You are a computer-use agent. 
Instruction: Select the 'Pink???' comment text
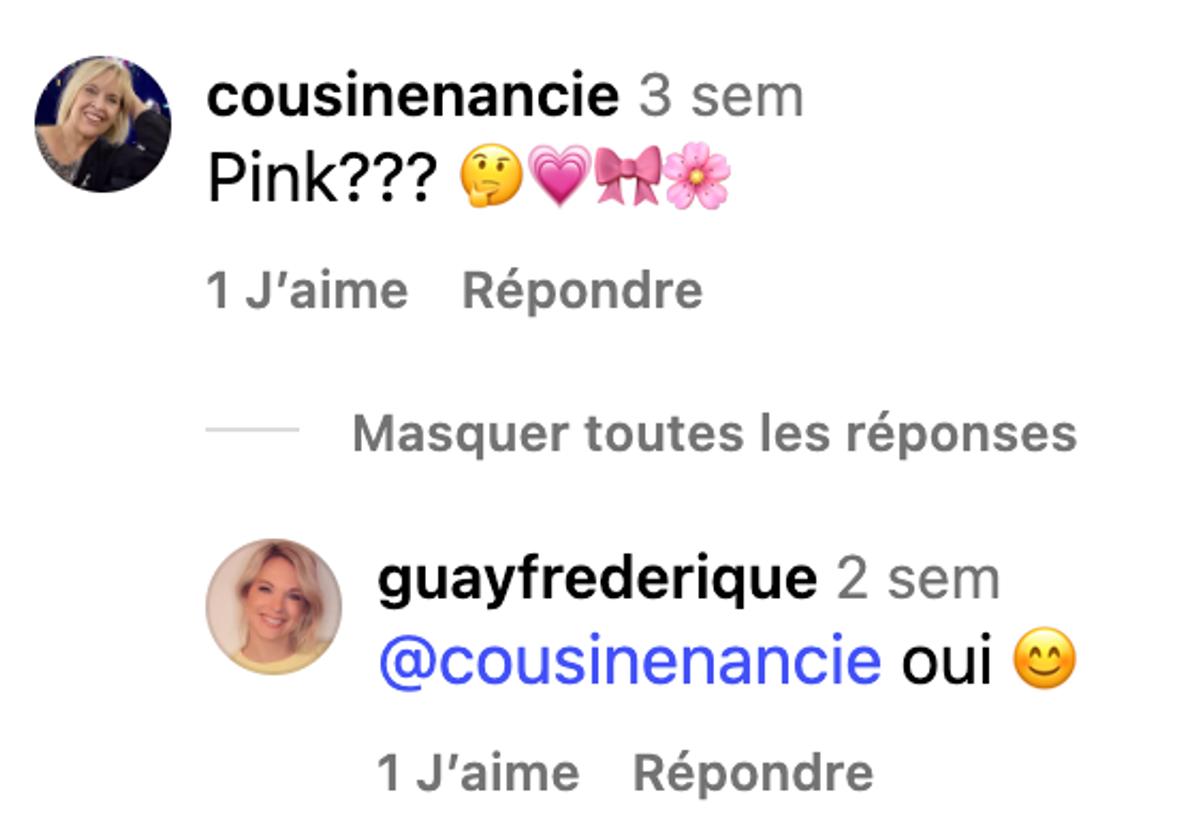click(x=322, y=181)
